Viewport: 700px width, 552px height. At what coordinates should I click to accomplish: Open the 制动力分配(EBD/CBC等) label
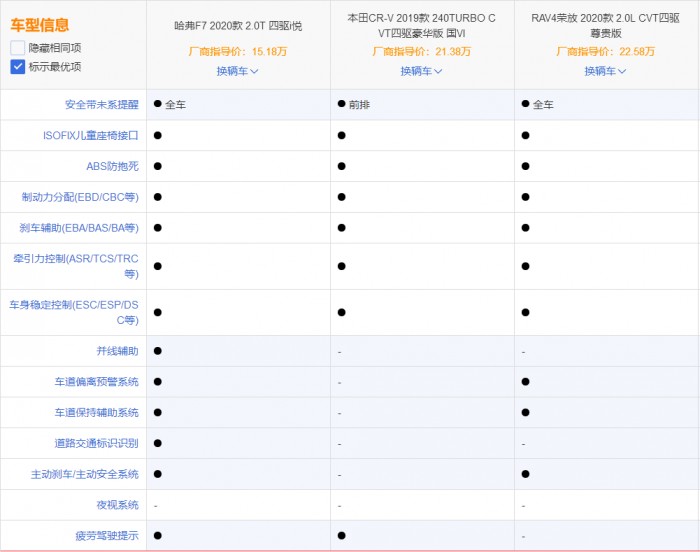(x=80, y=197)
